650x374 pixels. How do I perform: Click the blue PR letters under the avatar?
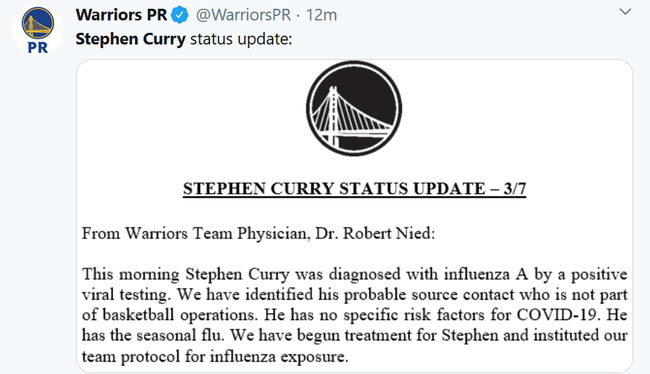[x=38, y=48]
